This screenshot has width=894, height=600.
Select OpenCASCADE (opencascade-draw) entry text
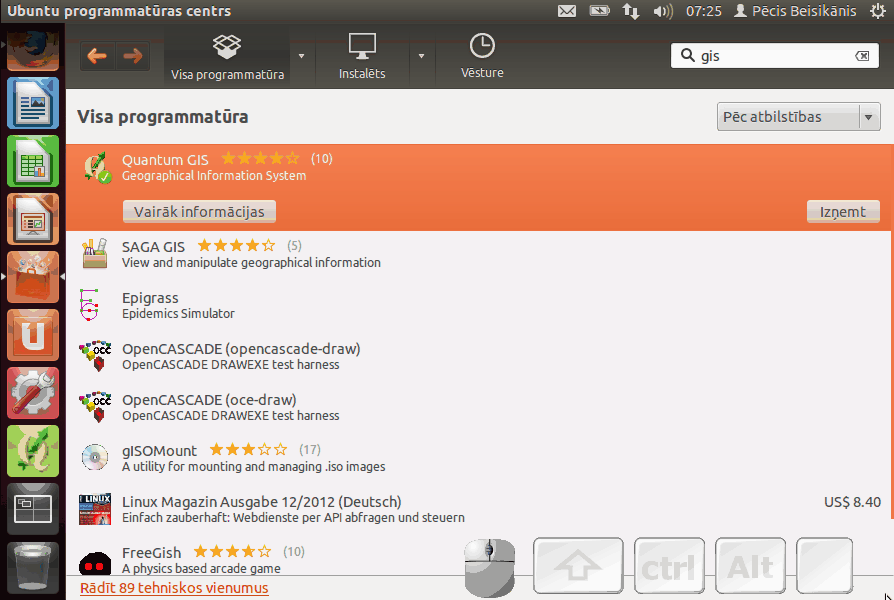tap(241, 356)
